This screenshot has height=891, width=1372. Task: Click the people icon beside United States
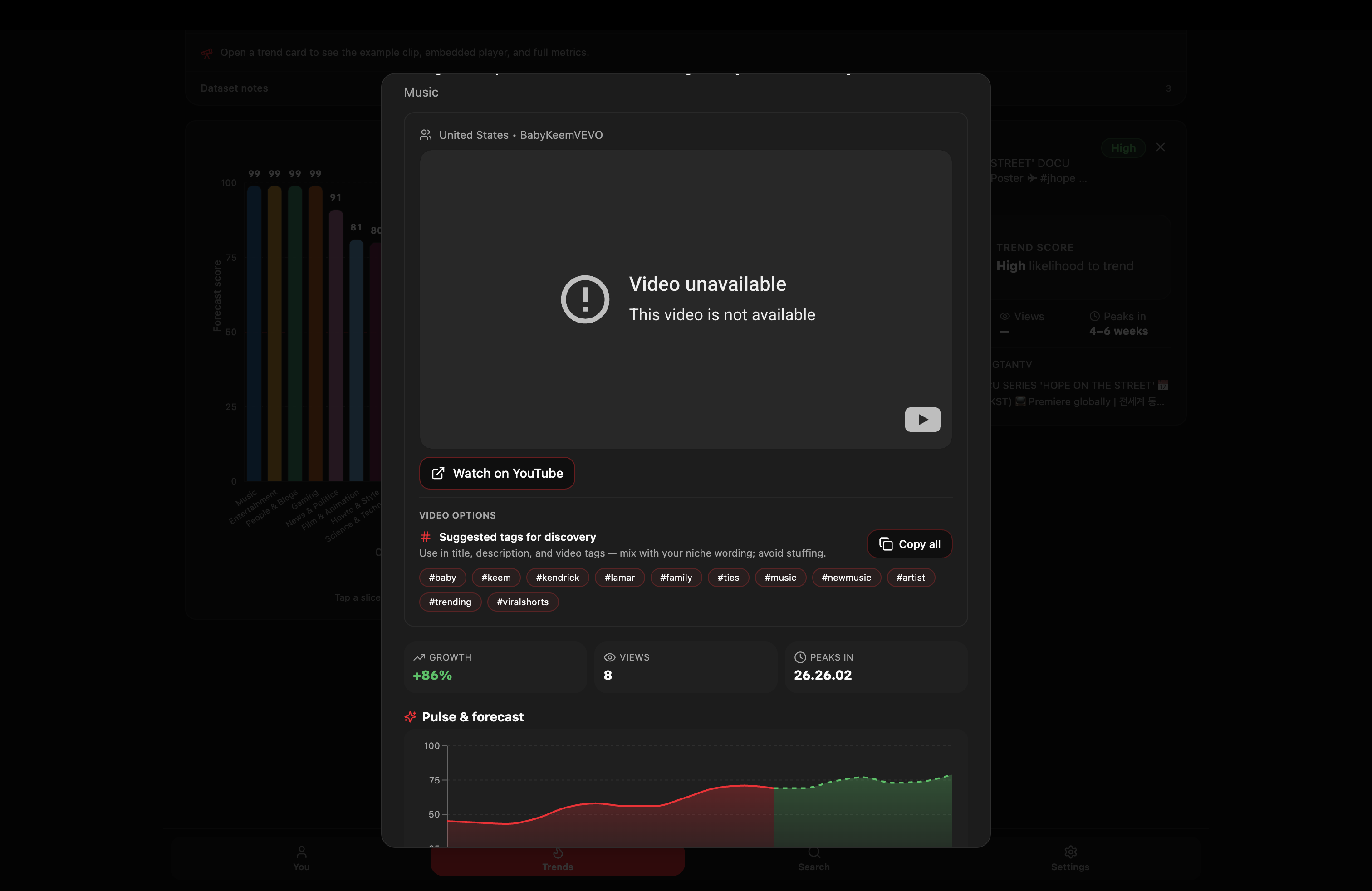click(426, 135)
